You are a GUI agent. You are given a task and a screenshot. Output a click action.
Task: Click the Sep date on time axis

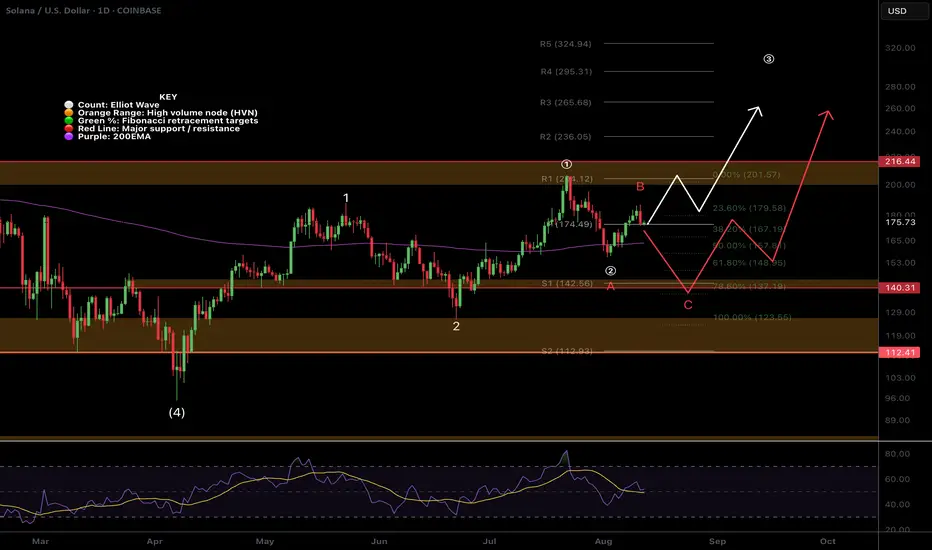tap(717, 541)
